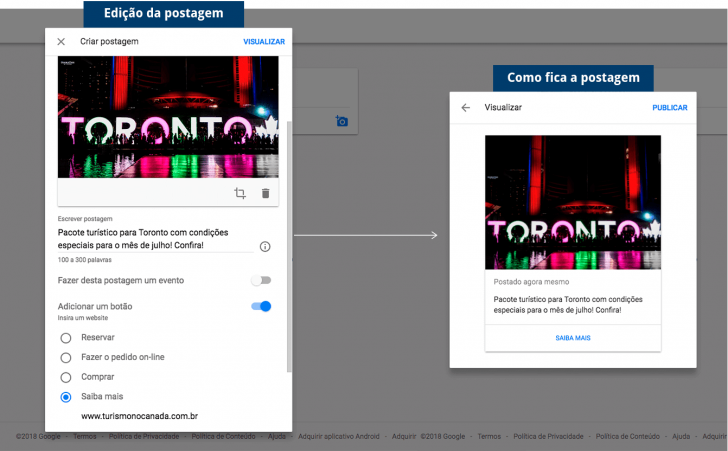The height and width of the screenshot is (451, 728).
Task: Click the post text field about Toronto
Action: click(x=156, y=239)
